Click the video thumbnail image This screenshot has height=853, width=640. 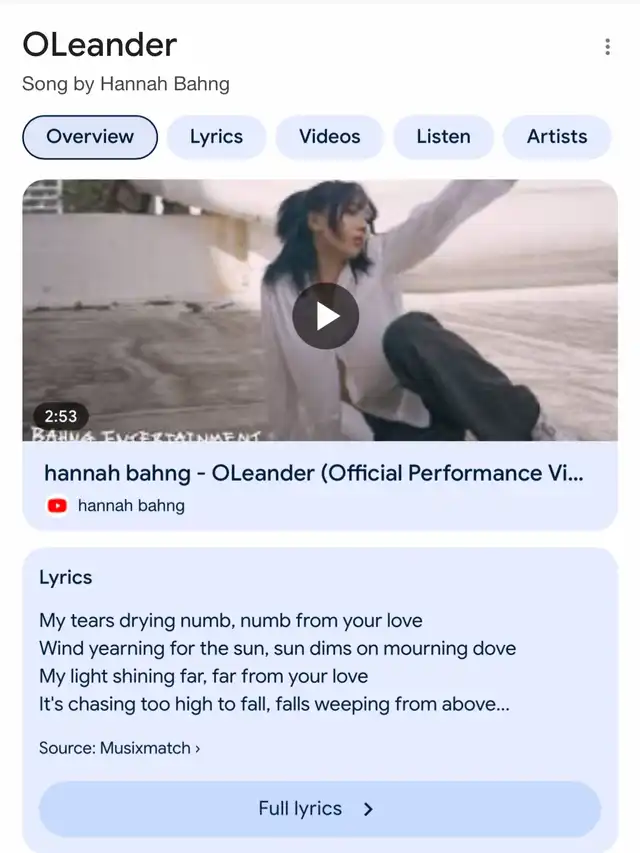coord(319,310)
